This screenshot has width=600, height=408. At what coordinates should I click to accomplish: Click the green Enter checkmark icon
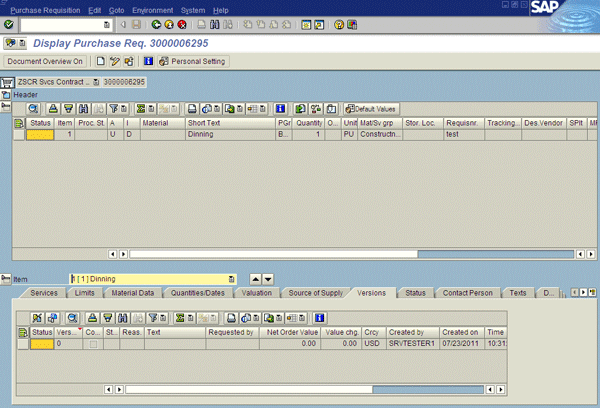click(9, 23)
